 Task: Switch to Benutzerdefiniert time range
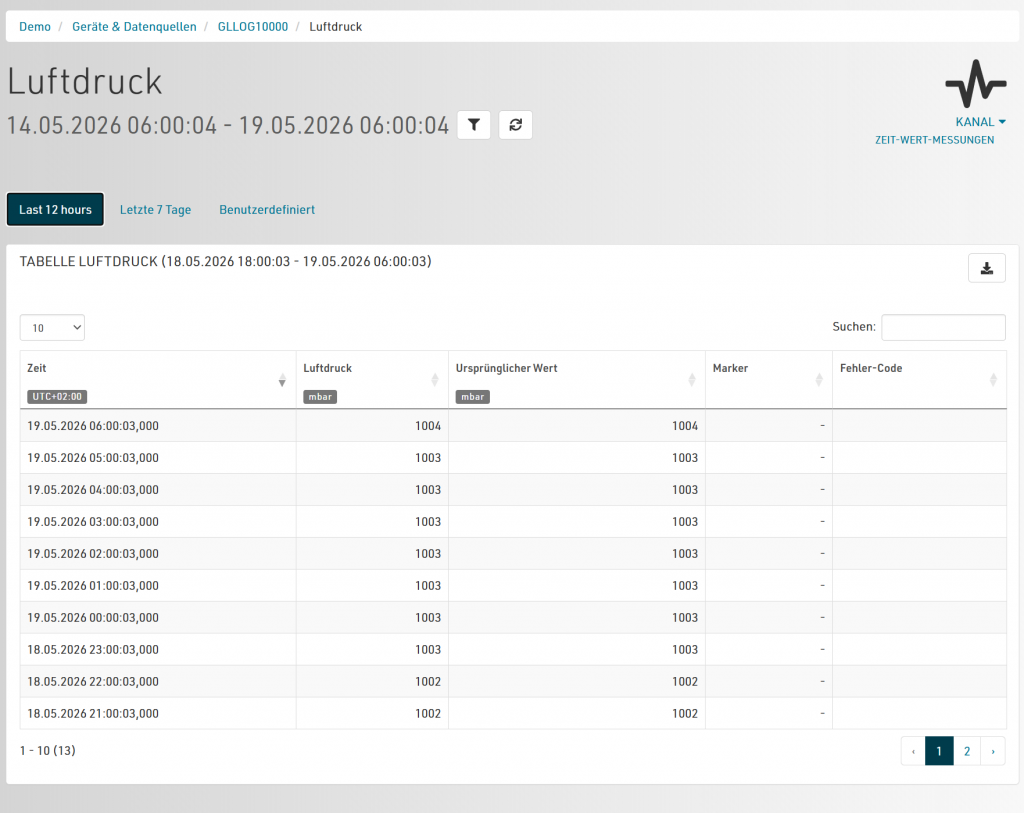[x=267, y=210]
